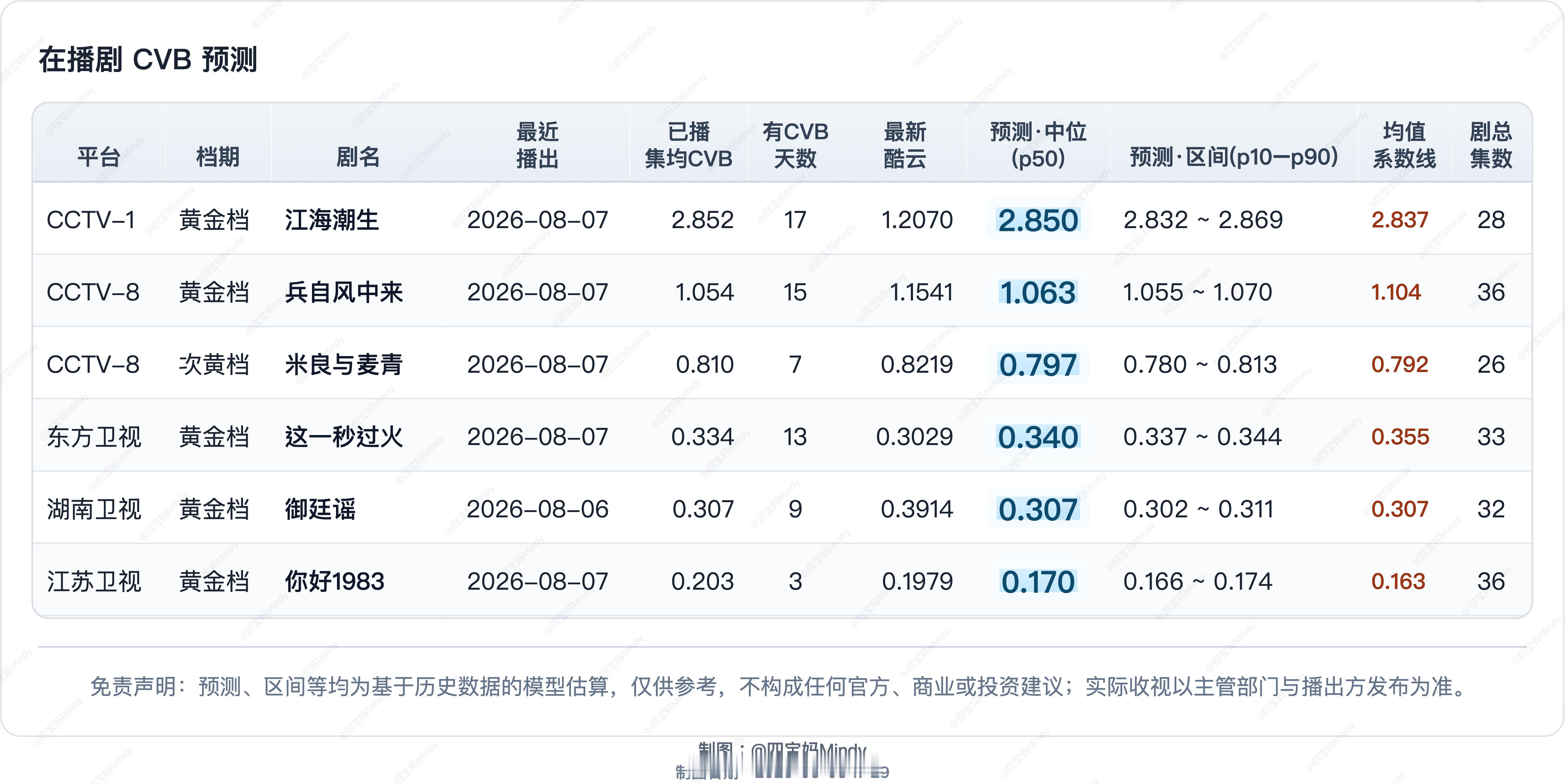
Task: Select the 湖南卫视 platform cell
Action: [x=94, y=509]
